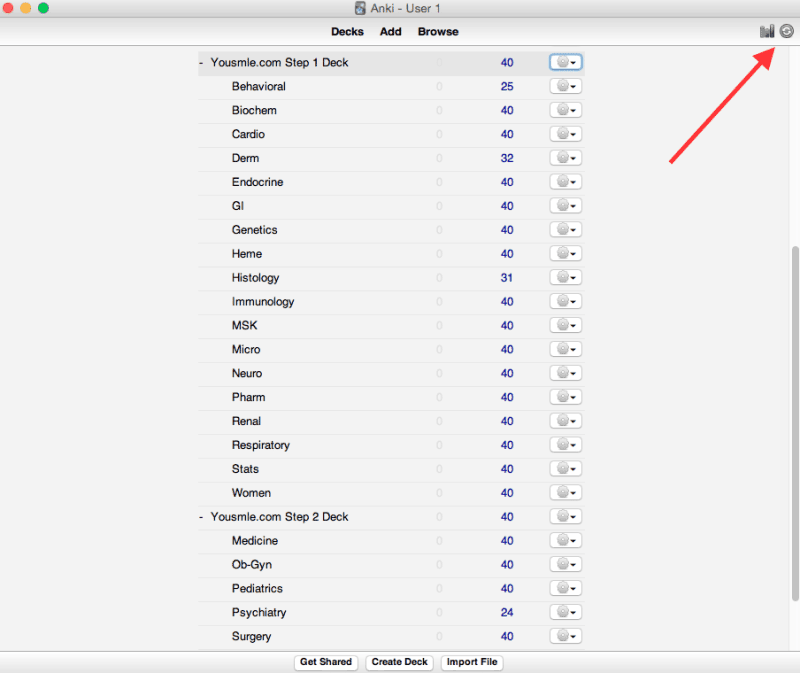Open the Browse card browser
Image resolution: width=800 pixels, height=673 pixels.
438,32
